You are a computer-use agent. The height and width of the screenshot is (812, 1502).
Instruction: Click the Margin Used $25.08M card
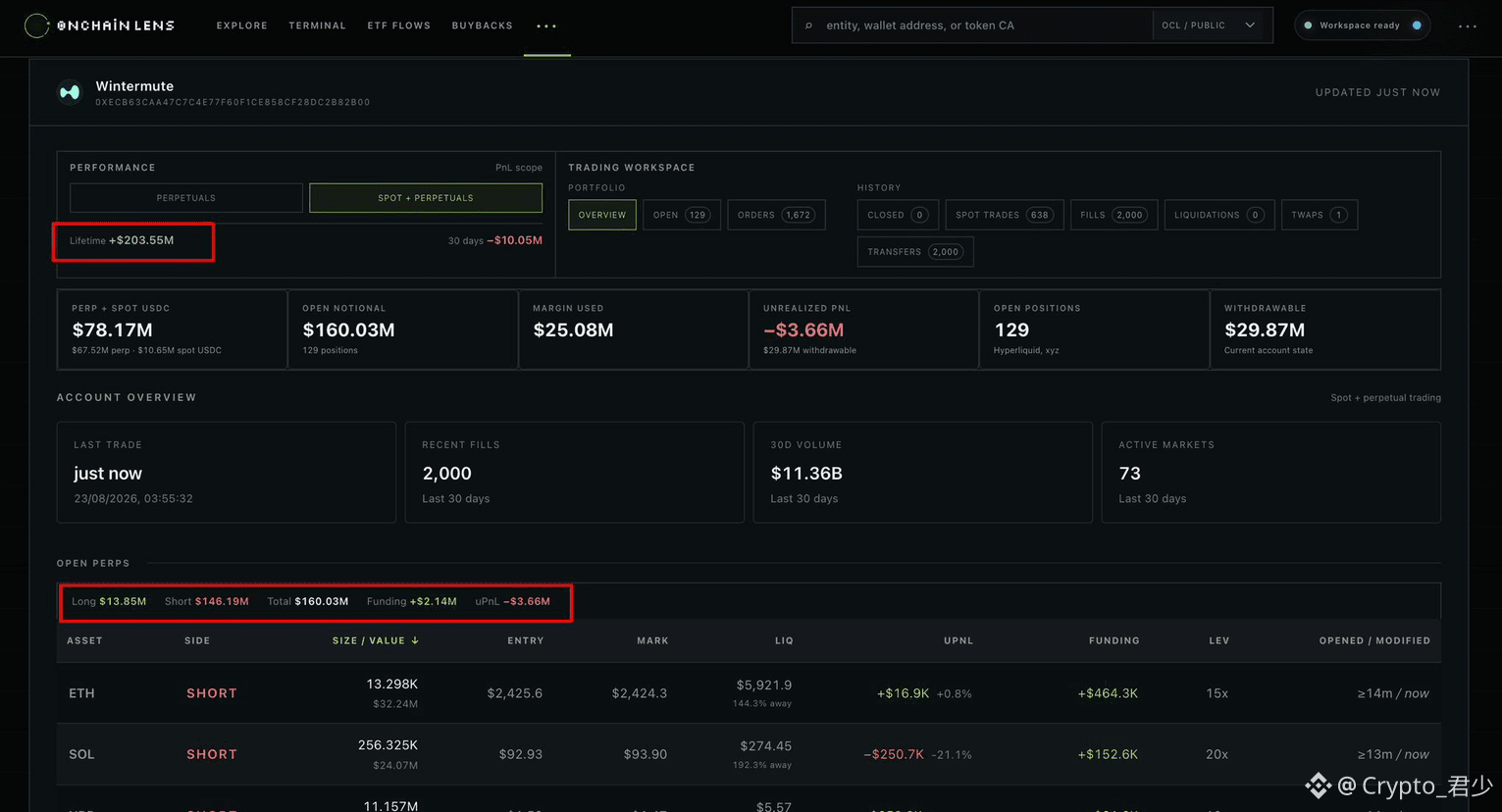click(x=633, y=330)
